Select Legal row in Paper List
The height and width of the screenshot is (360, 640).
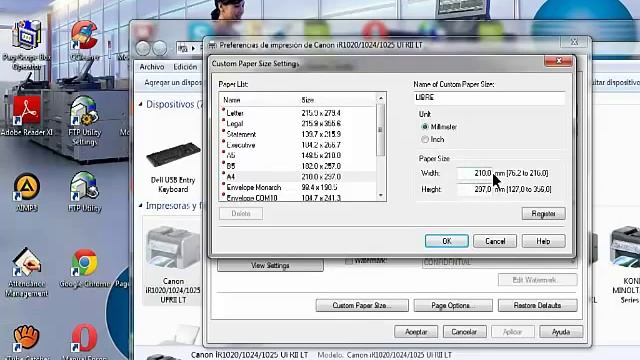coord(298,124)
